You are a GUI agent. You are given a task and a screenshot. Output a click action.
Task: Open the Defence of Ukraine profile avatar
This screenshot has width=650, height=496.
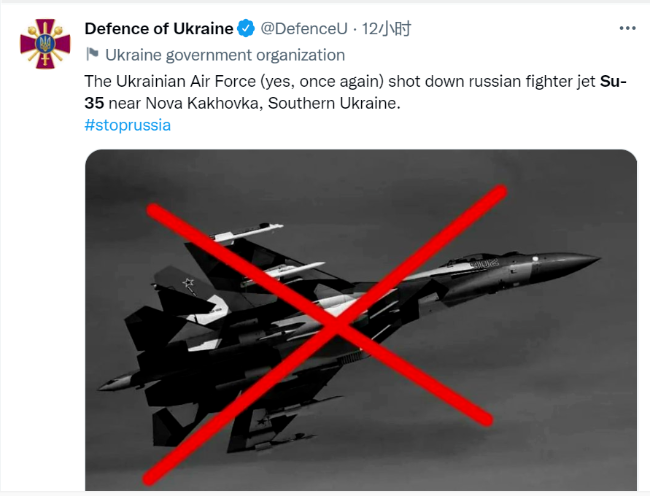click(45, 44)
